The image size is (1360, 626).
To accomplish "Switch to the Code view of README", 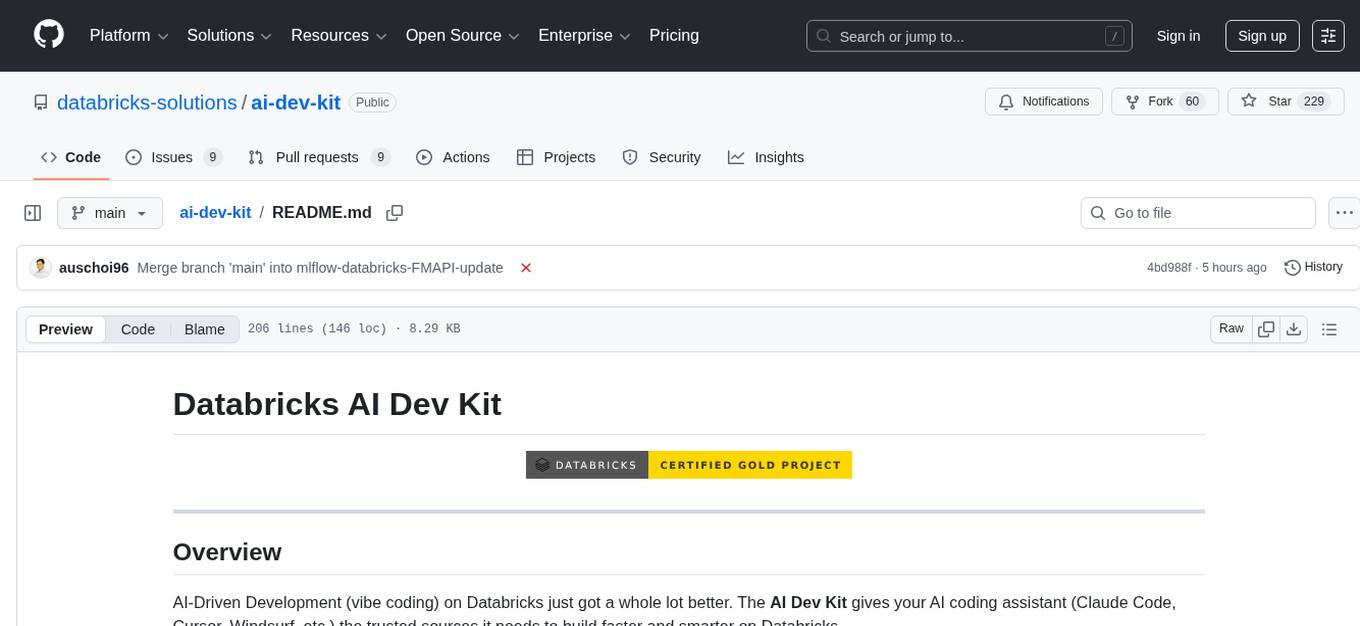I will pos(137,329).
